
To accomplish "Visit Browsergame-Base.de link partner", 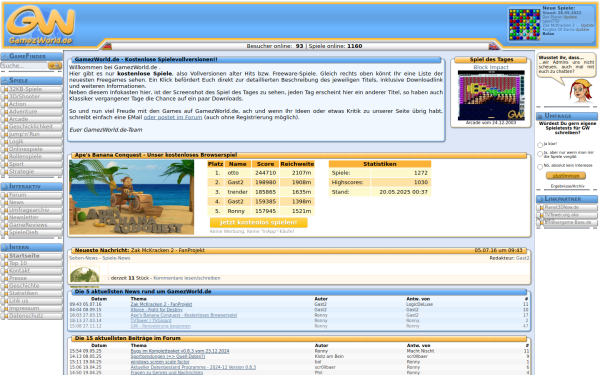I will click(x=567, y=222).
